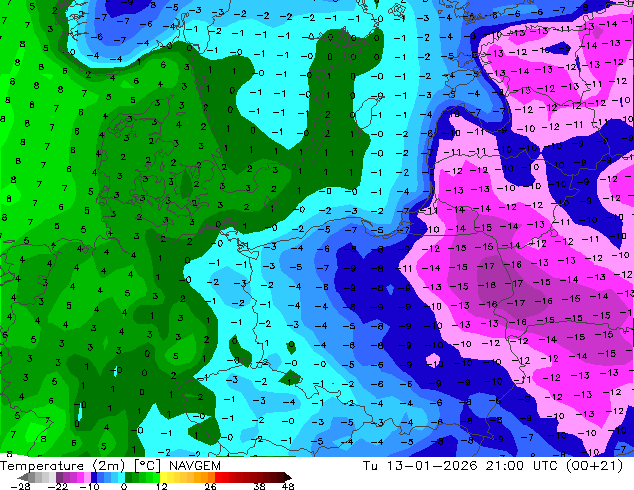634x490 pixels.
Task: Click the dark blue legend swatch above -10
Action: click(94, 477)
